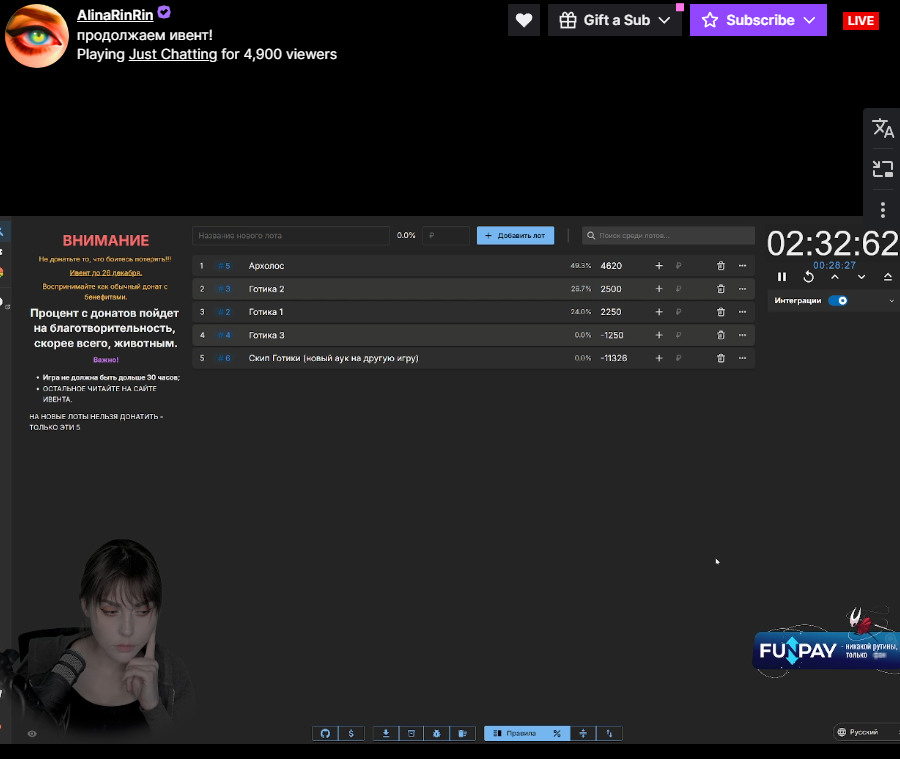Click the archive box toolbar icon

411,733
